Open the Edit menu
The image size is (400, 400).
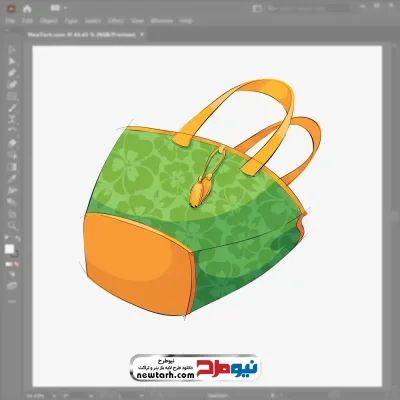click(x=27, y=21)
